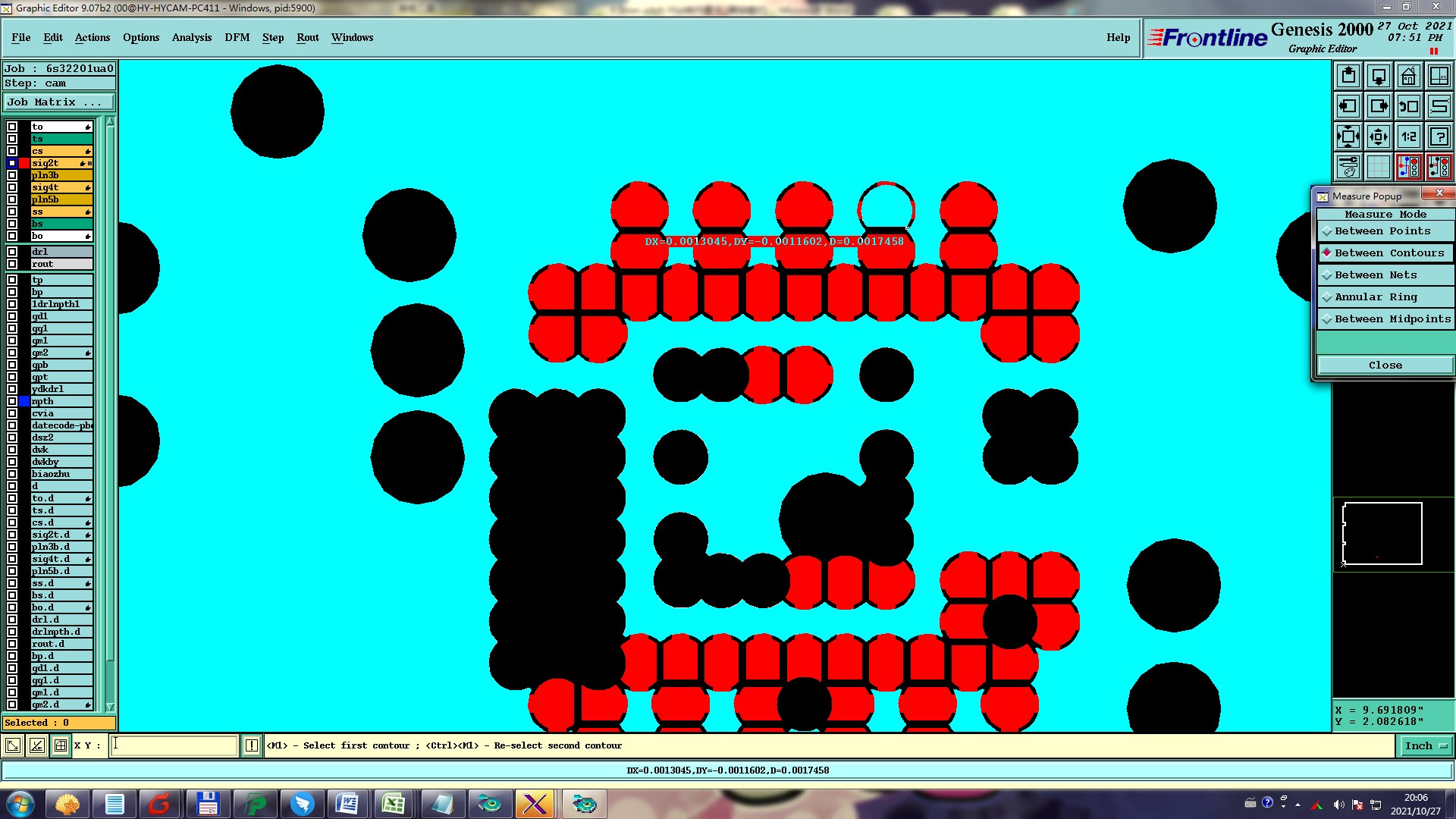This screenshot has width=1456, height=819.
Task: Select Between Midpoints measure mode
Action: [x=1392, y=319]
